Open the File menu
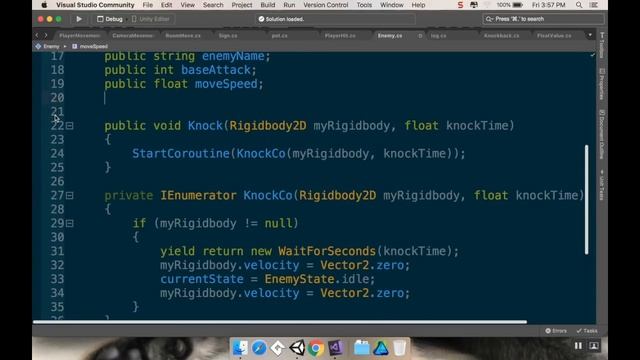640x360 pixels. [x=148, y=5]
